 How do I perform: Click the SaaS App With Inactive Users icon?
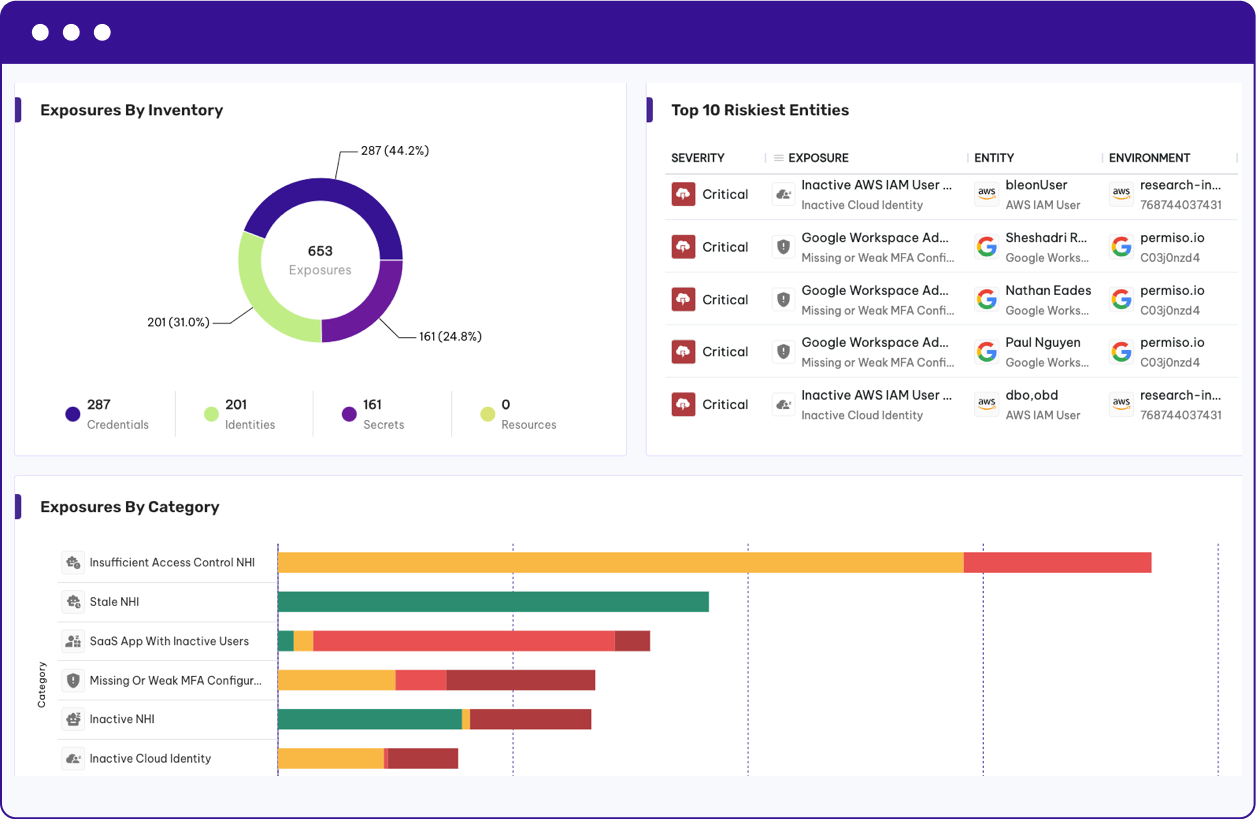point(73,641)
